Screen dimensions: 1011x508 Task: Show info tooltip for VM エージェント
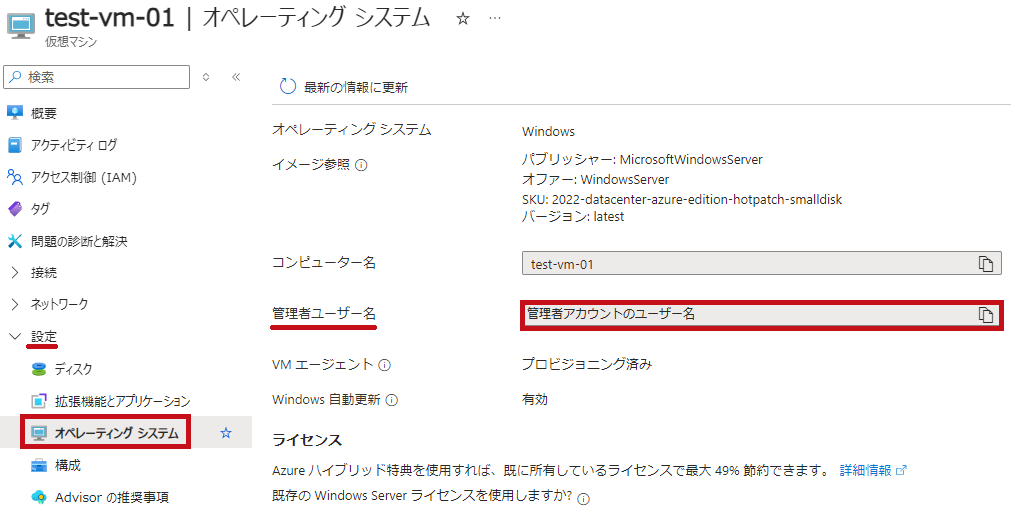pyautogui.click(x=385, y=366)
